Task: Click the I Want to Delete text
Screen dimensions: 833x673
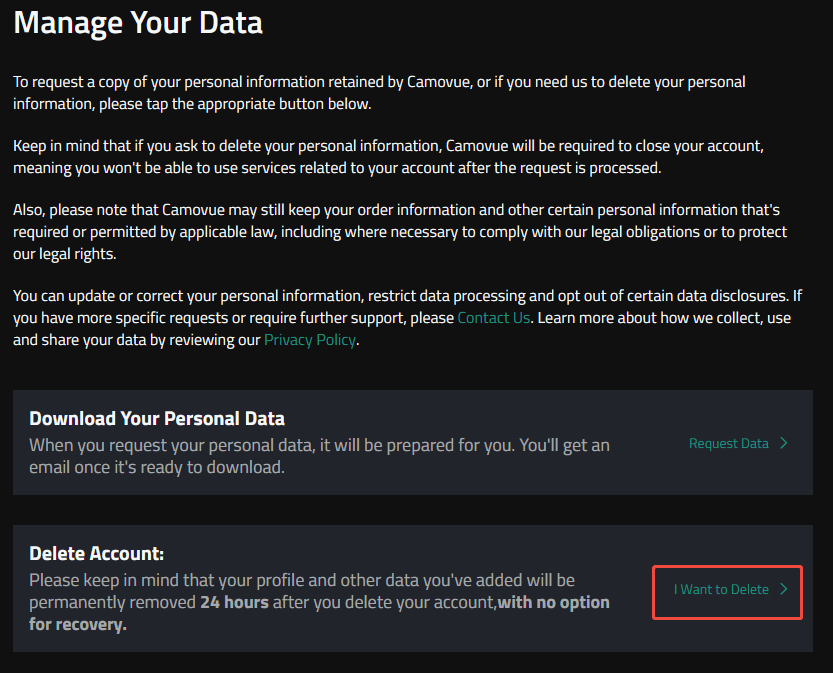Action: [x=721, y=589]
